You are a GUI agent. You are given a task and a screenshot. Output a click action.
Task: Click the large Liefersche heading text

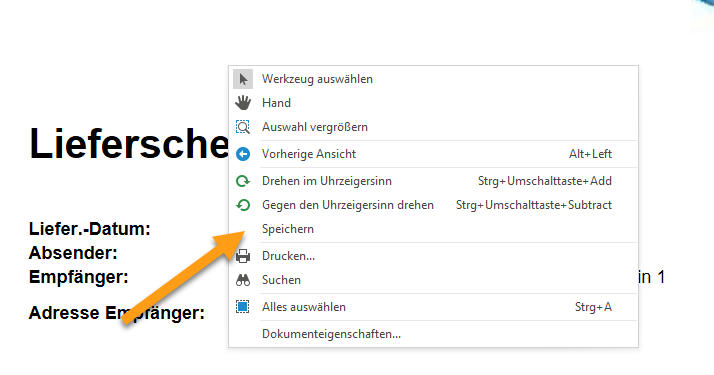(x=129, y=143)
